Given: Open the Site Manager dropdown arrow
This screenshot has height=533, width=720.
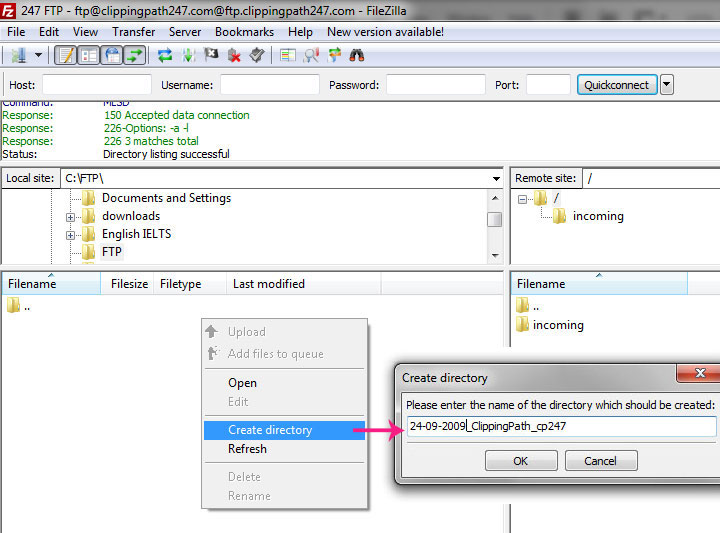Looking at the screenshot, I should click(x=39, y=56).
